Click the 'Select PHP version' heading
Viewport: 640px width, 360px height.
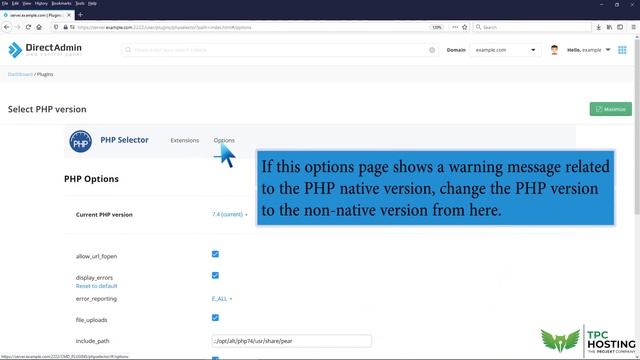coord(47,109)
